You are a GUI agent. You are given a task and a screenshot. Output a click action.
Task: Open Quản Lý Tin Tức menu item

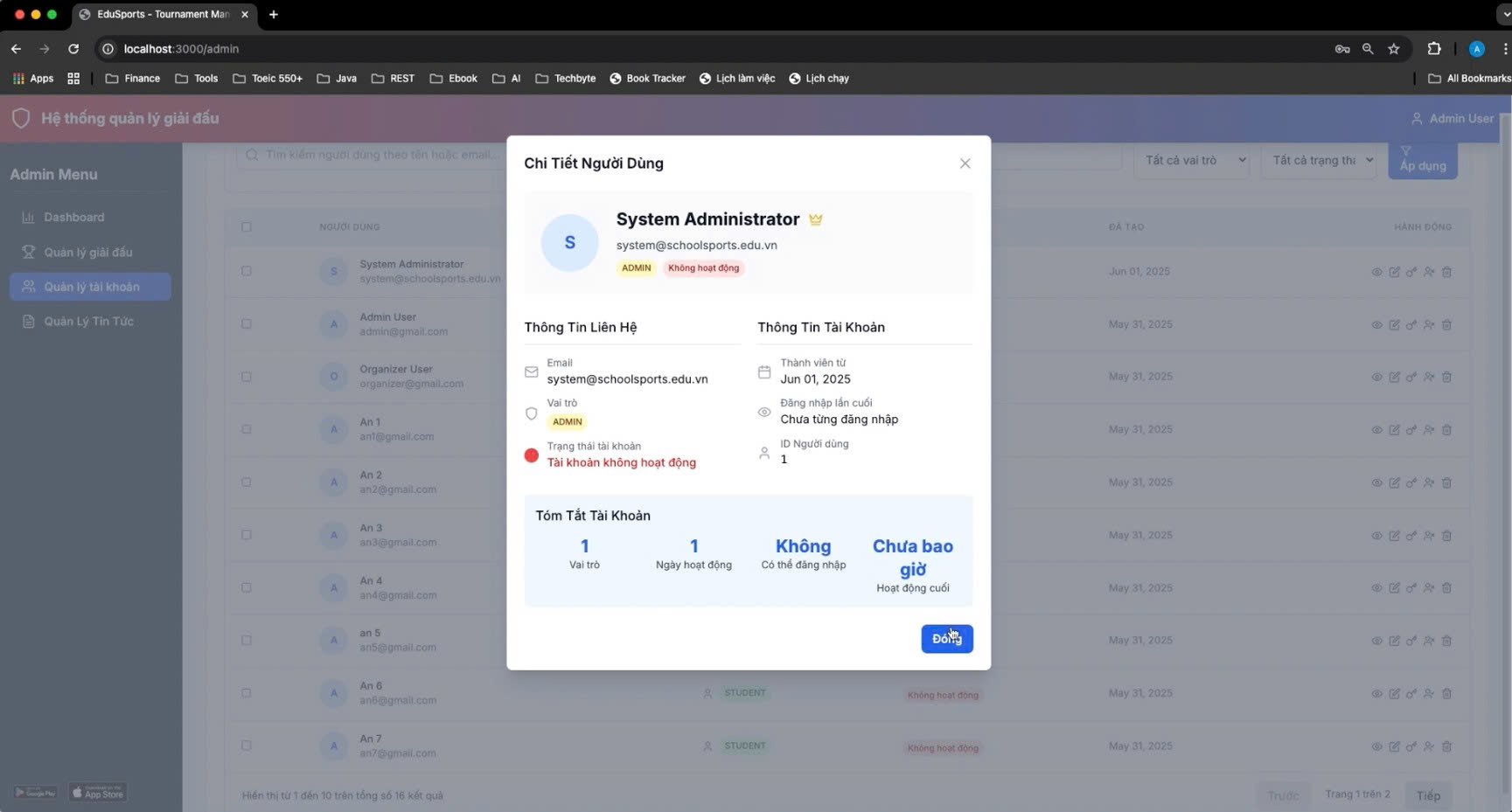pos(90,322)
